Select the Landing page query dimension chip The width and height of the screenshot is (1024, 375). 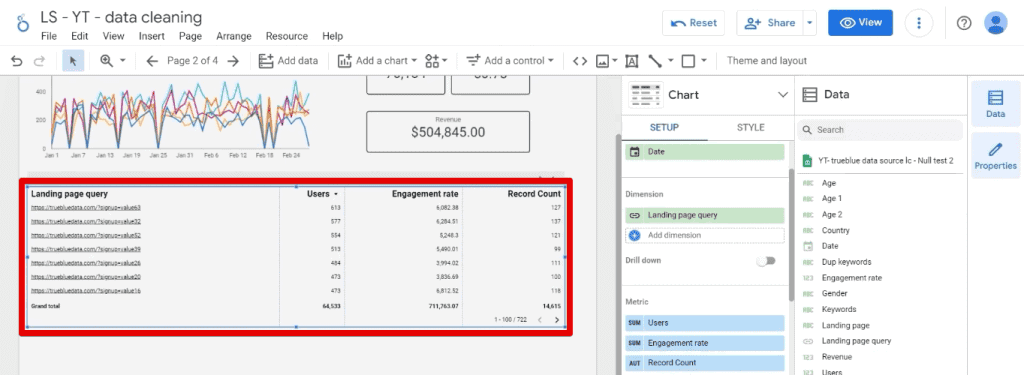(705, 215)
